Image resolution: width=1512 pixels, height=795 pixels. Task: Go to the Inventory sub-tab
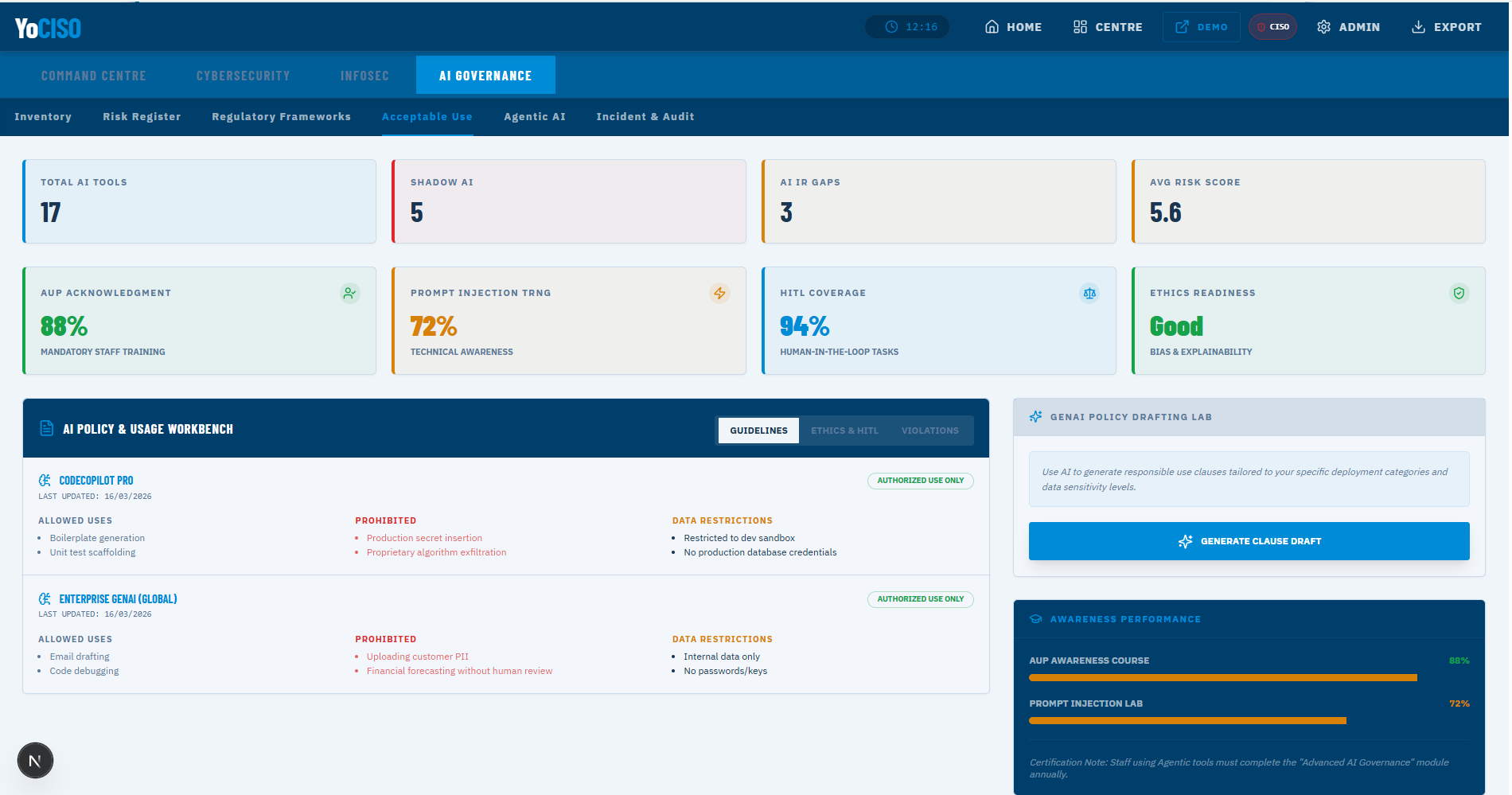(x=43, y=116)
